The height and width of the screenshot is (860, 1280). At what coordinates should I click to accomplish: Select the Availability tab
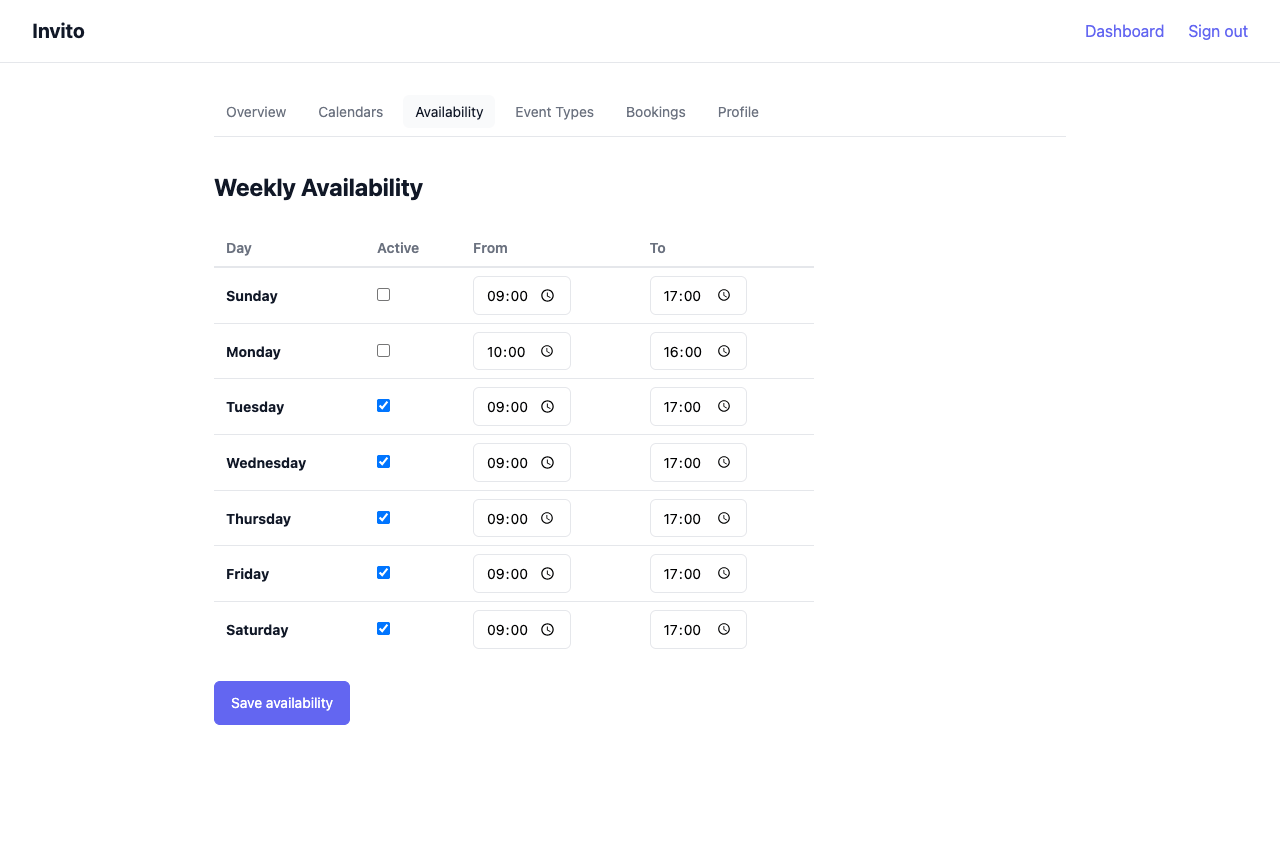click(x=449, y=112)
